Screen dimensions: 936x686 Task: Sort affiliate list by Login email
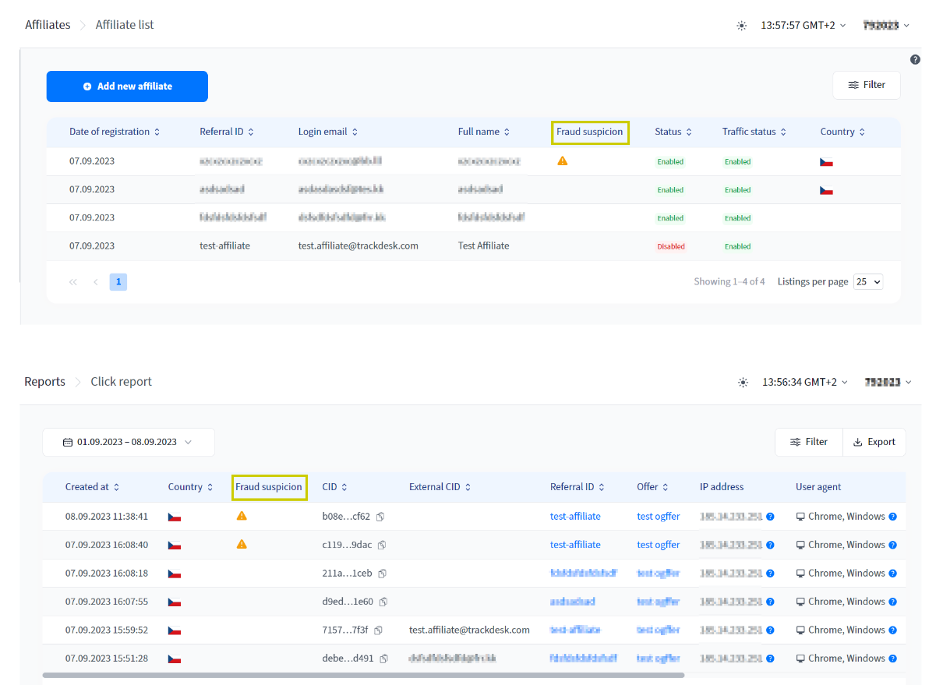coord(328,132)
